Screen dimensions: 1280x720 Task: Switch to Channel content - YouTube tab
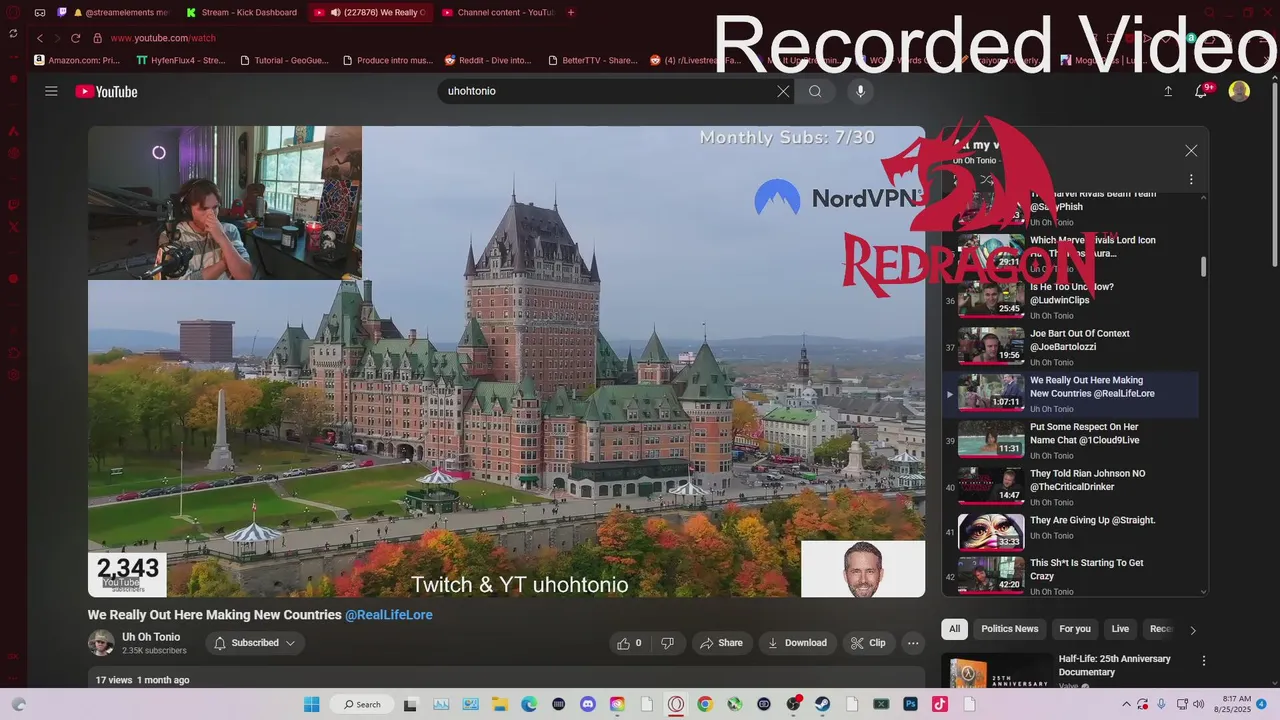tap(497, 12)
